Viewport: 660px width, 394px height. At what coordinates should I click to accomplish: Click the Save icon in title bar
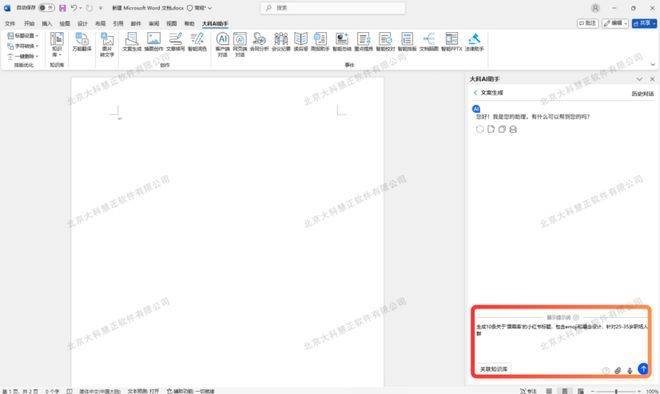click(x=62, y=8)
